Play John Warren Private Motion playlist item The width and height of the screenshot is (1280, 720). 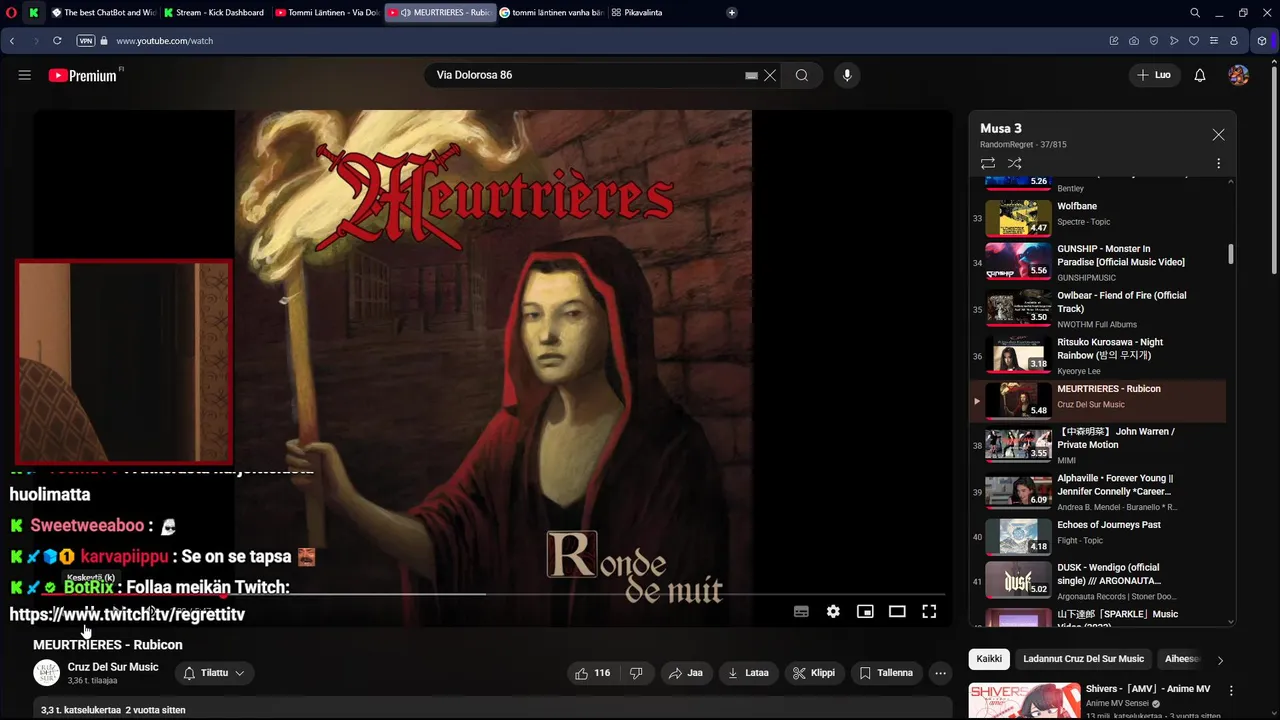click(1098, 446)
